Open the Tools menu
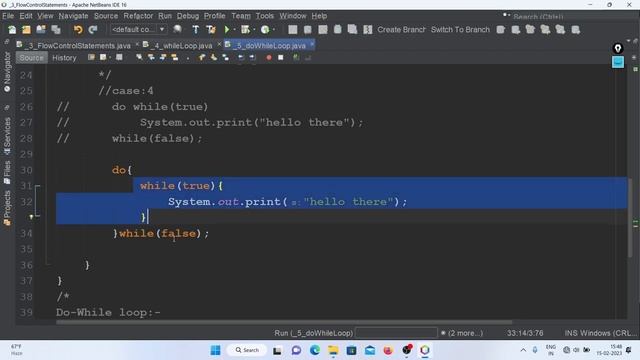Screen dimensions: 640x360 (264, 16)
